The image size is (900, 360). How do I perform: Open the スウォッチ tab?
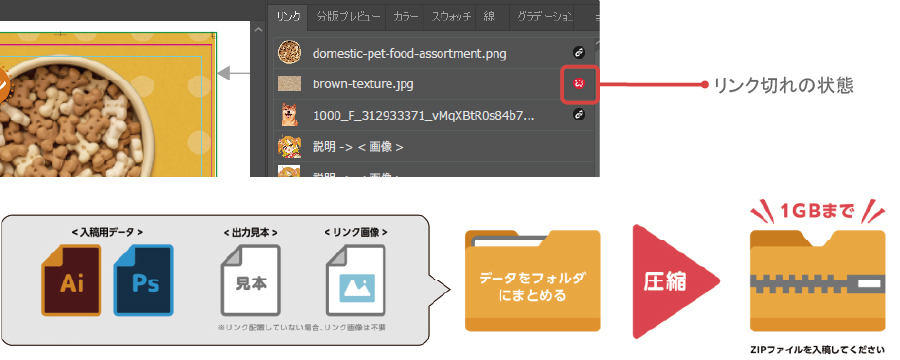[451, 16]
